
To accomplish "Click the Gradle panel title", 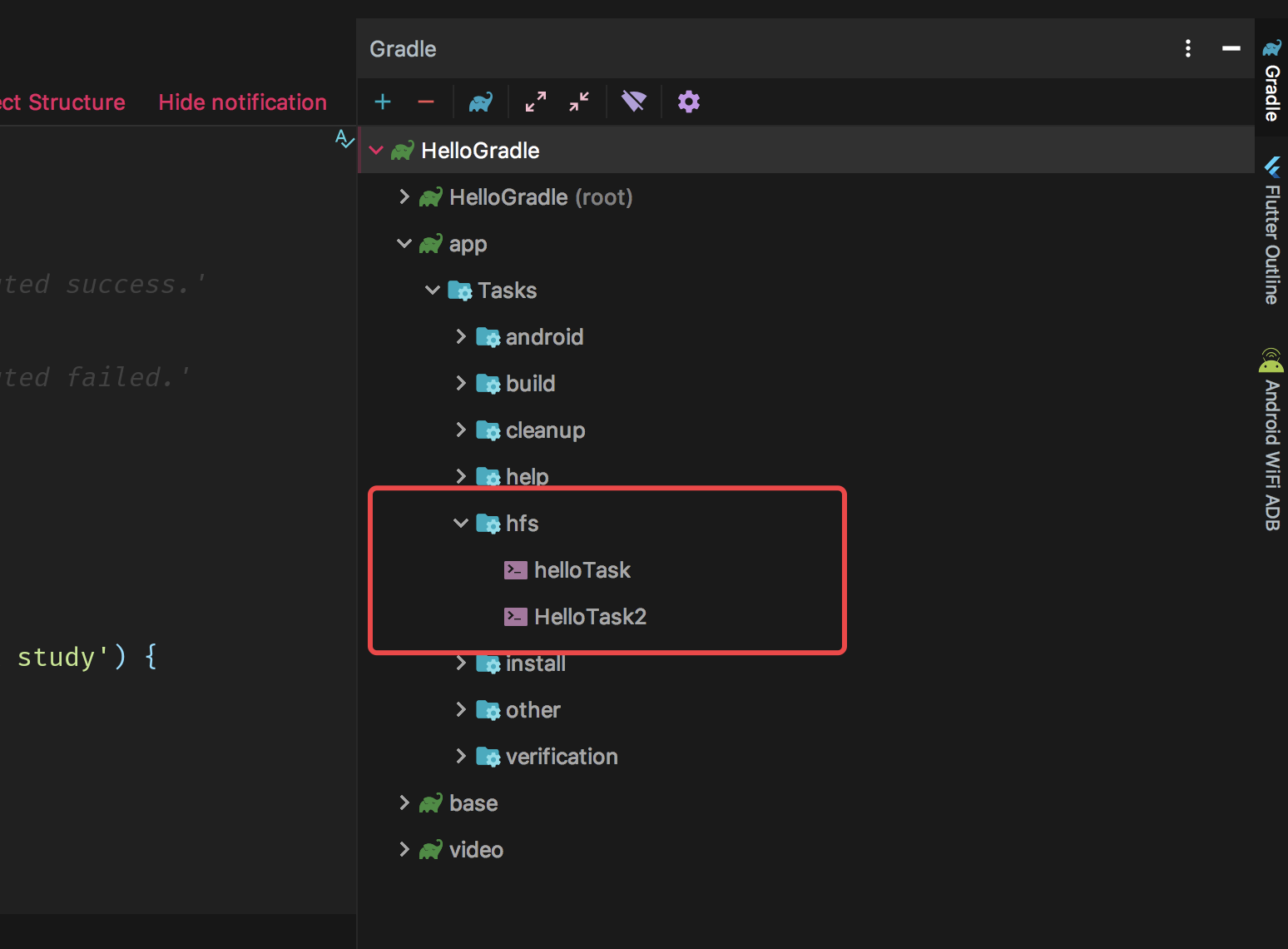I will click(x=403, y=49).
